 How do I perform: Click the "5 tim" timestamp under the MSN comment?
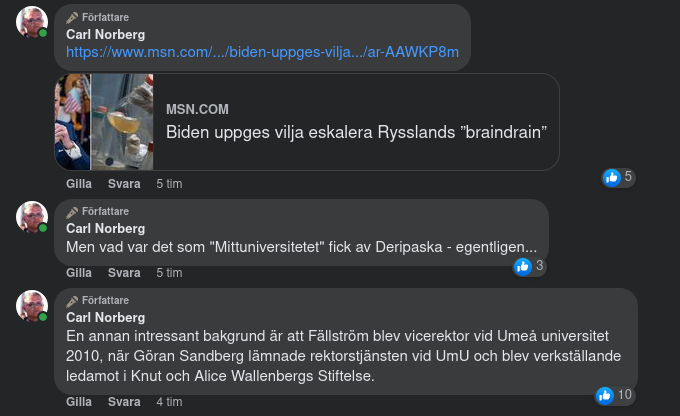tap(169, 184)
